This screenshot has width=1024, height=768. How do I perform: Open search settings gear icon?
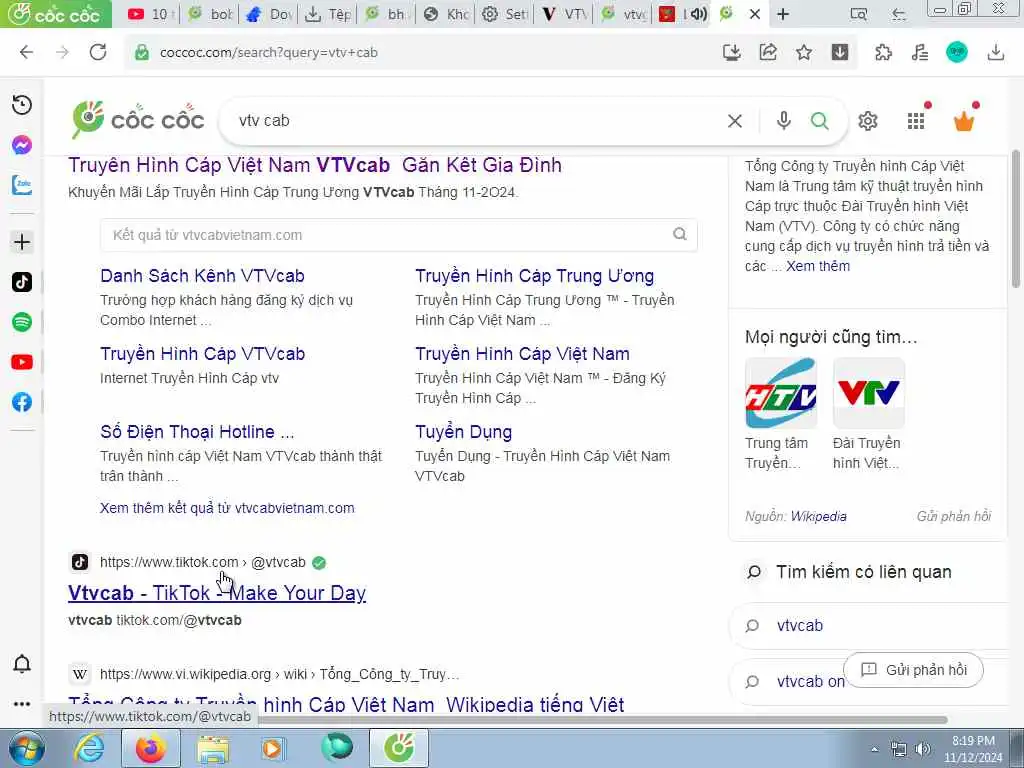coord(868,121)
